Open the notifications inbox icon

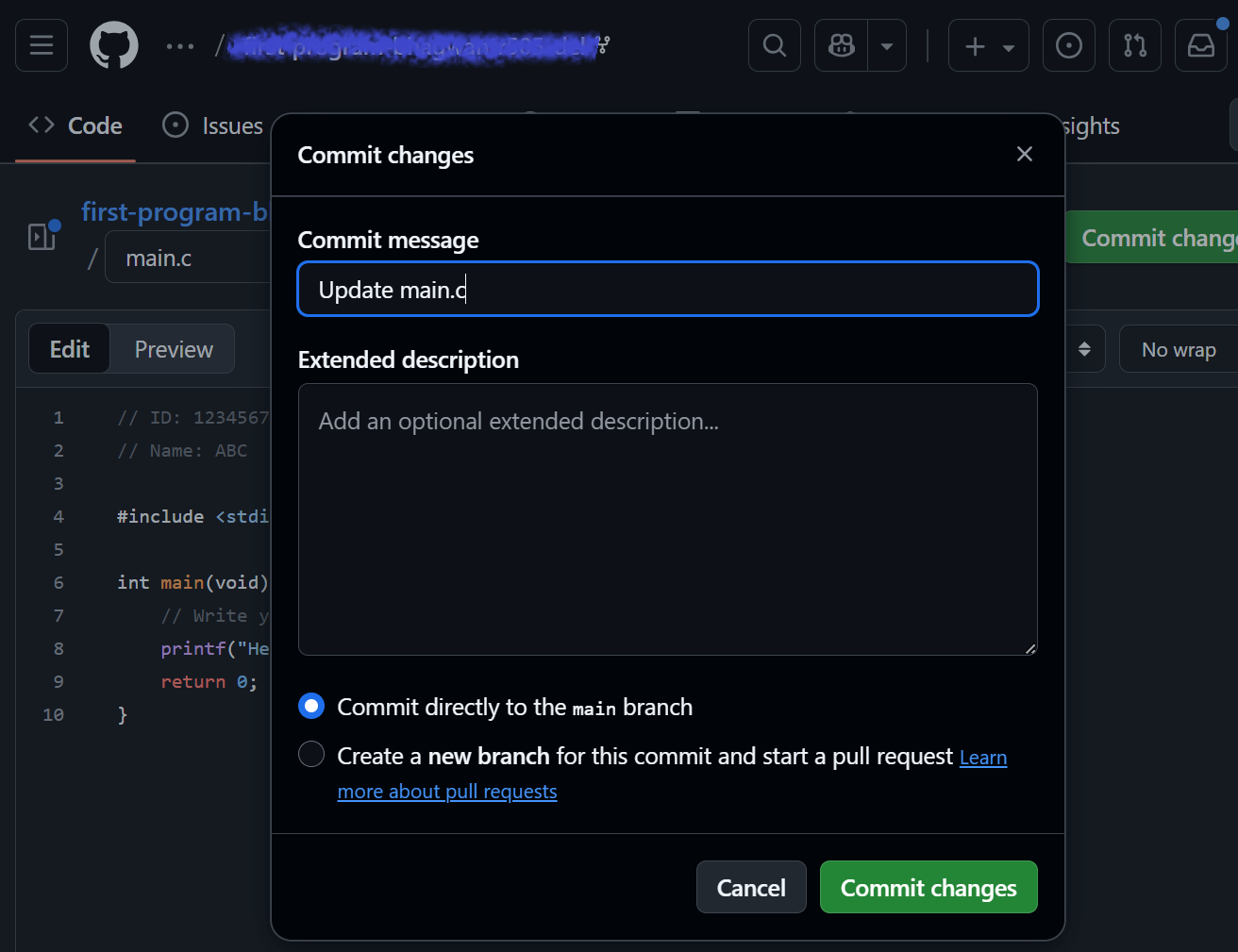pos(1201,45)
